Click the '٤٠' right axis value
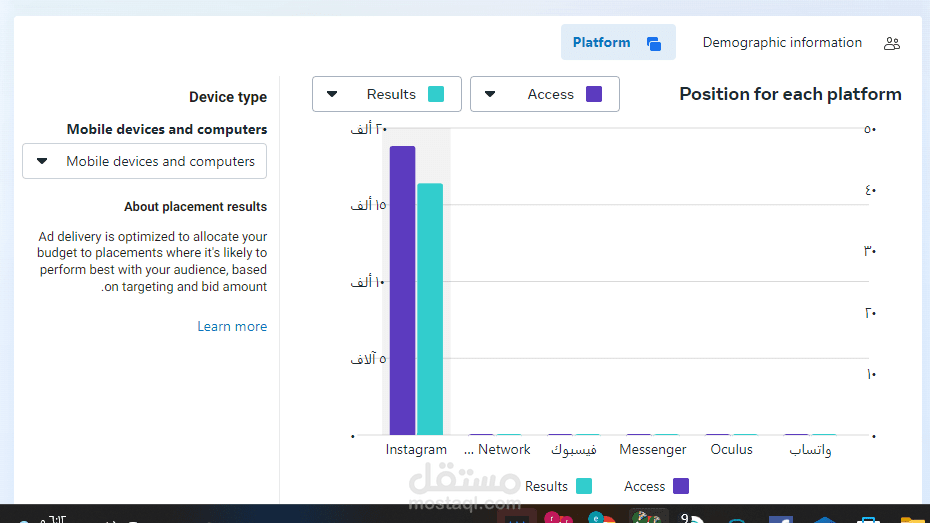Viewport: 930px width, 523px height. pos(870,190)
